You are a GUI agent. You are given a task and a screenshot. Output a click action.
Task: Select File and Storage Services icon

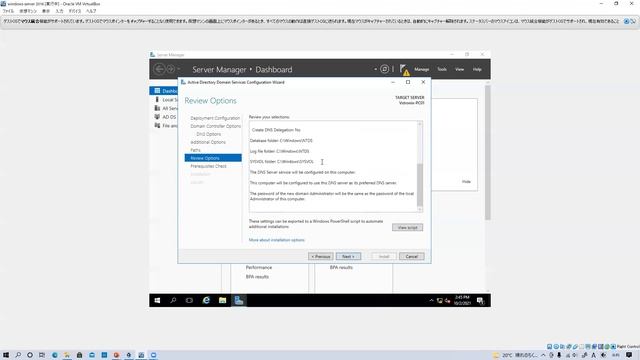157,125
